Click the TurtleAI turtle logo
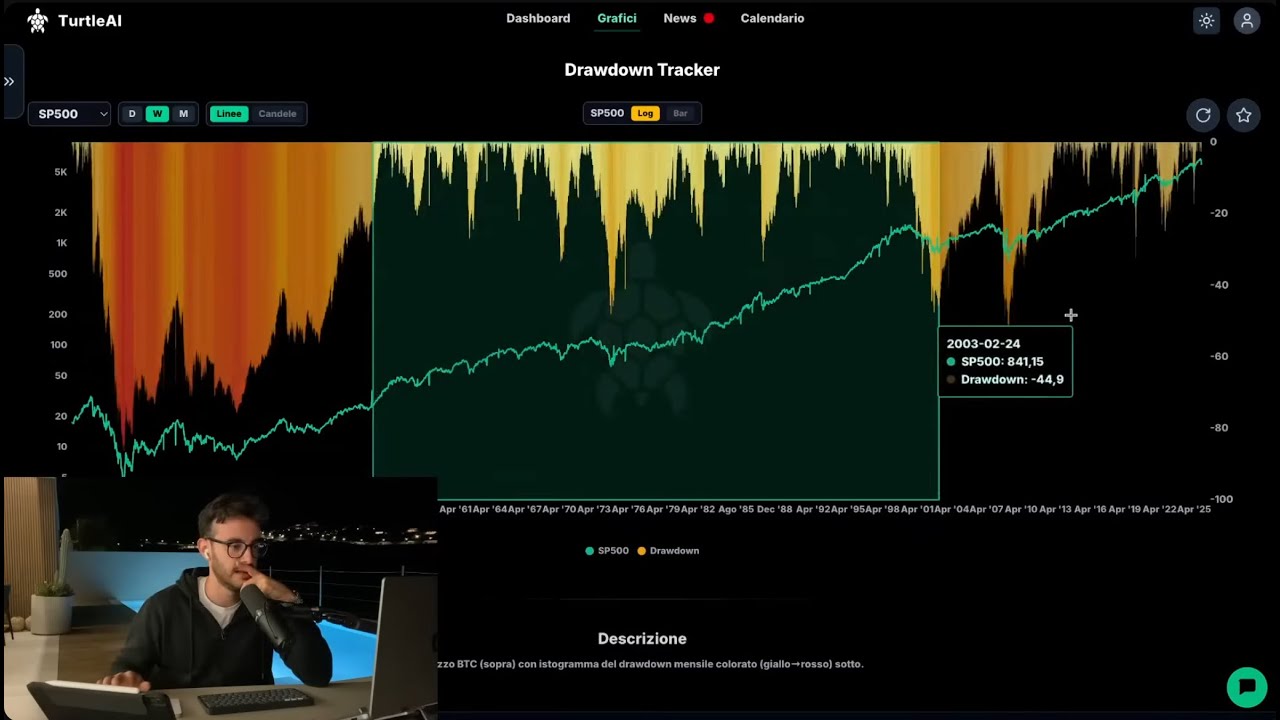1280x720 pixels. pos(37,20)
